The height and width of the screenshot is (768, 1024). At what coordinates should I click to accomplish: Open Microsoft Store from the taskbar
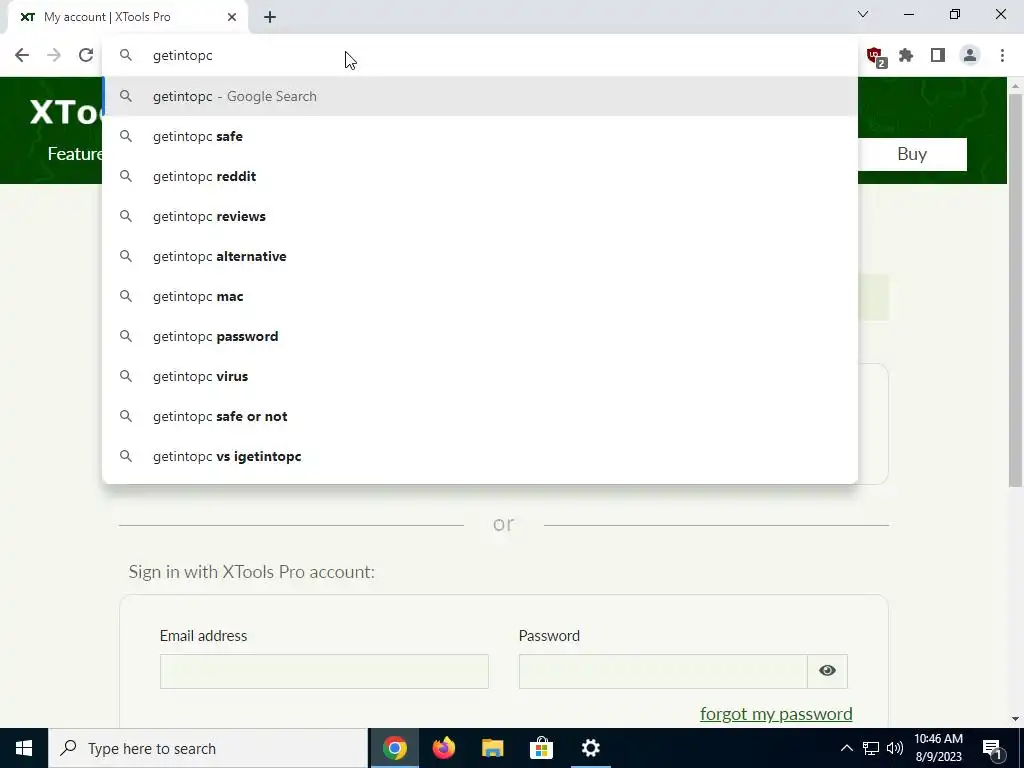[541, 748]
